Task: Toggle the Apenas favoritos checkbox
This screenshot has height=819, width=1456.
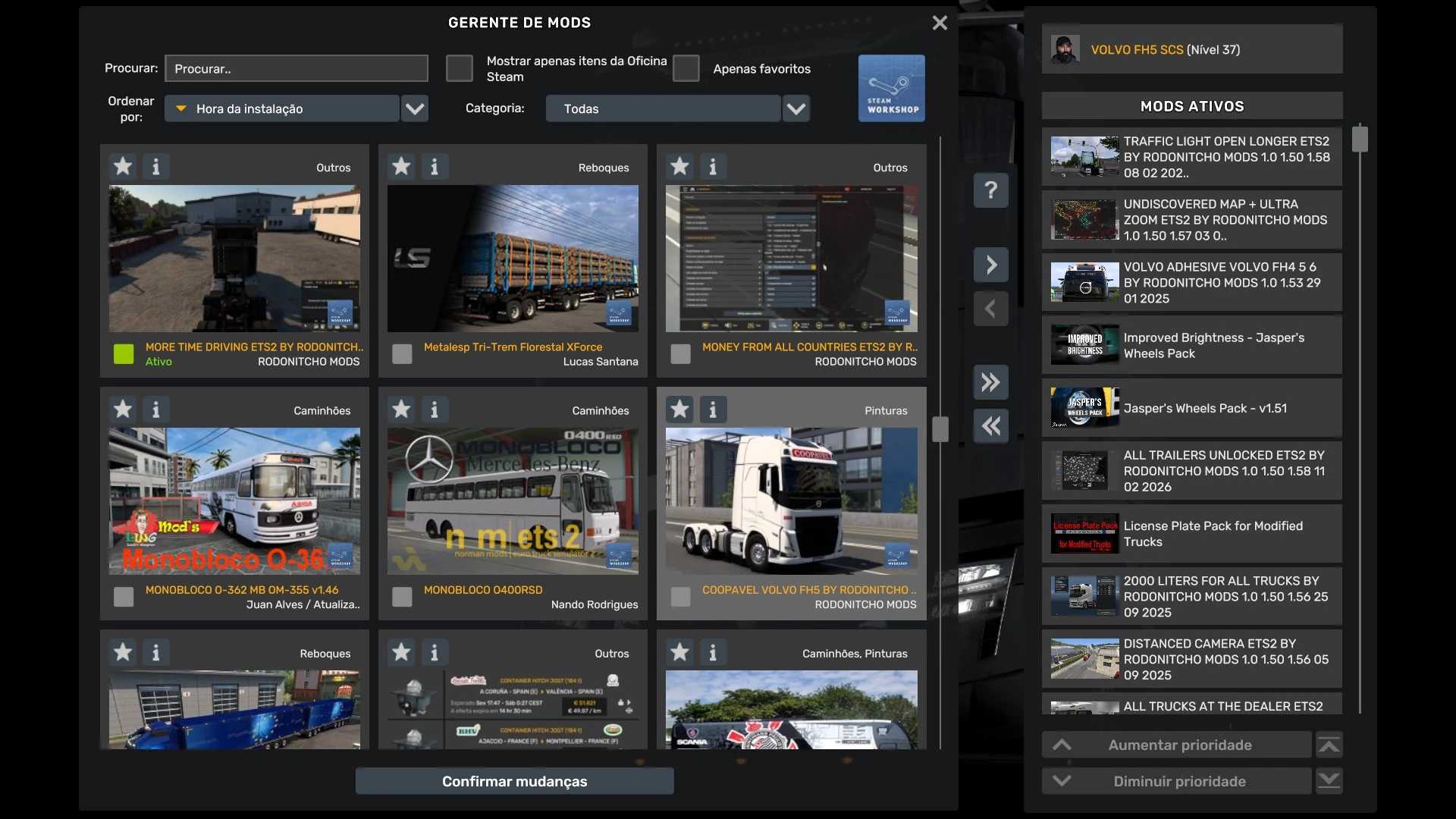Action: click(686, 68)
